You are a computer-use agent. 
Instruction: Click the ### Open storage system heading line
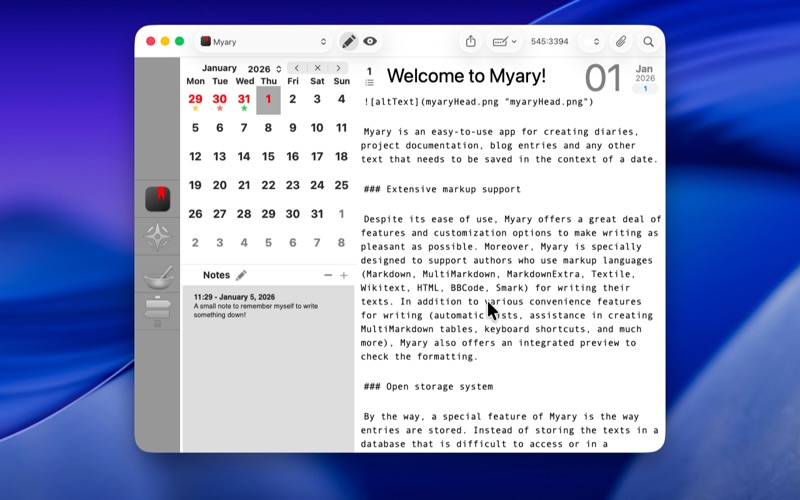click(428, 387)
